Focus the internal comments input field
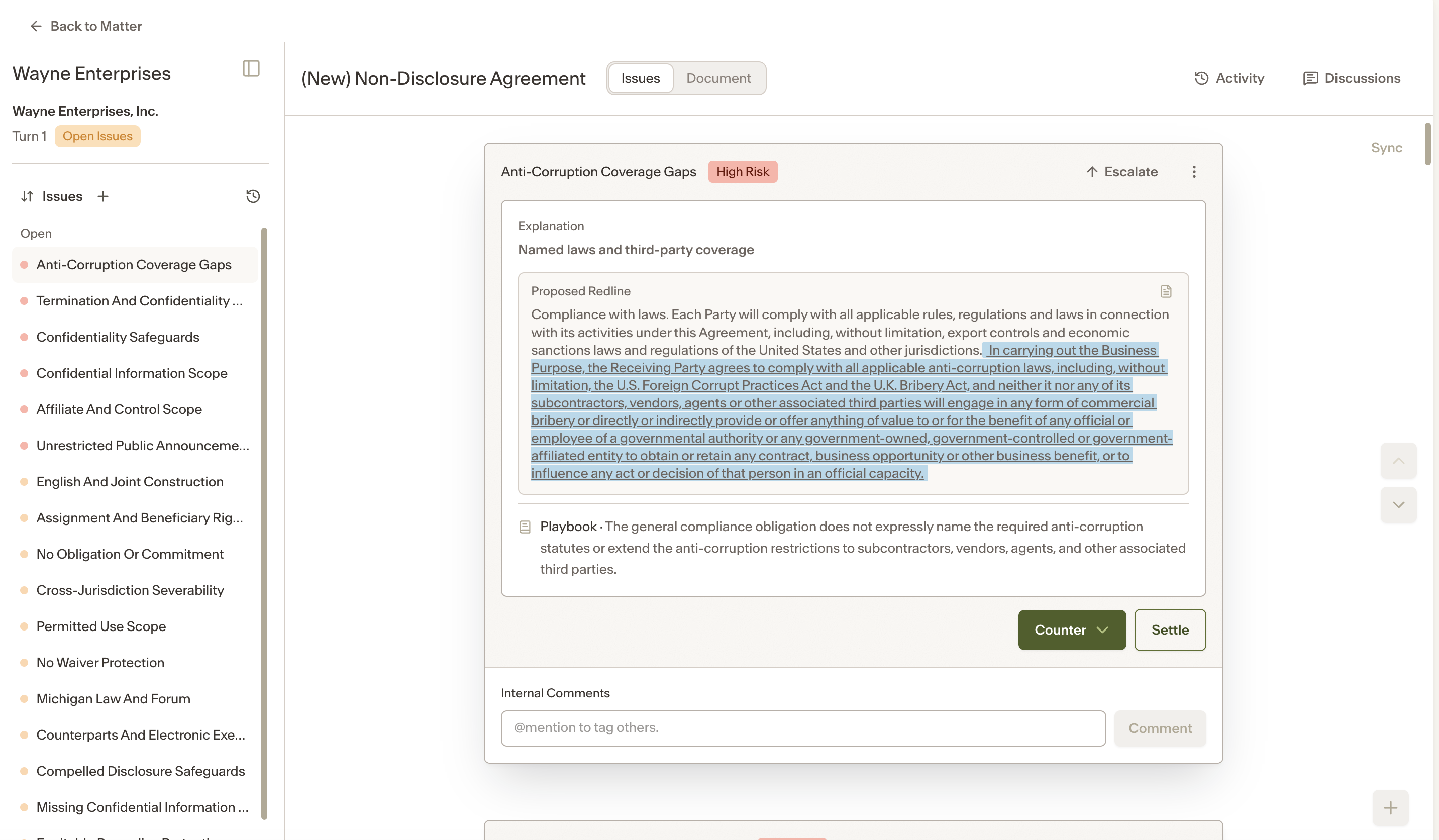The width and height of the screenshot is (1439, 840). click(x=803, y=728)
